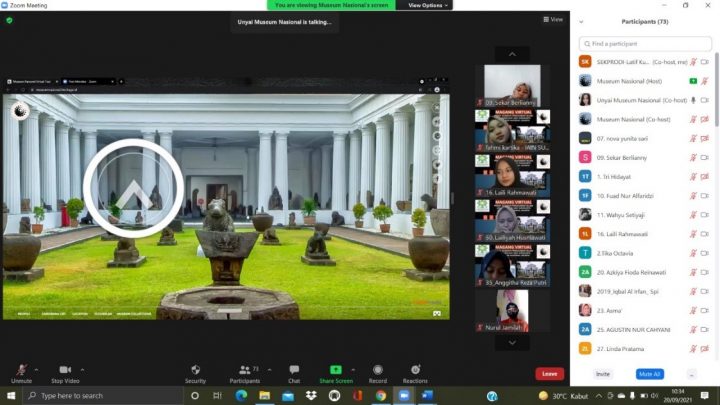Select 09. Sekar Berlianny video thumbnail
This screenshot has width=720, height=405.
[x=512, y=85]
